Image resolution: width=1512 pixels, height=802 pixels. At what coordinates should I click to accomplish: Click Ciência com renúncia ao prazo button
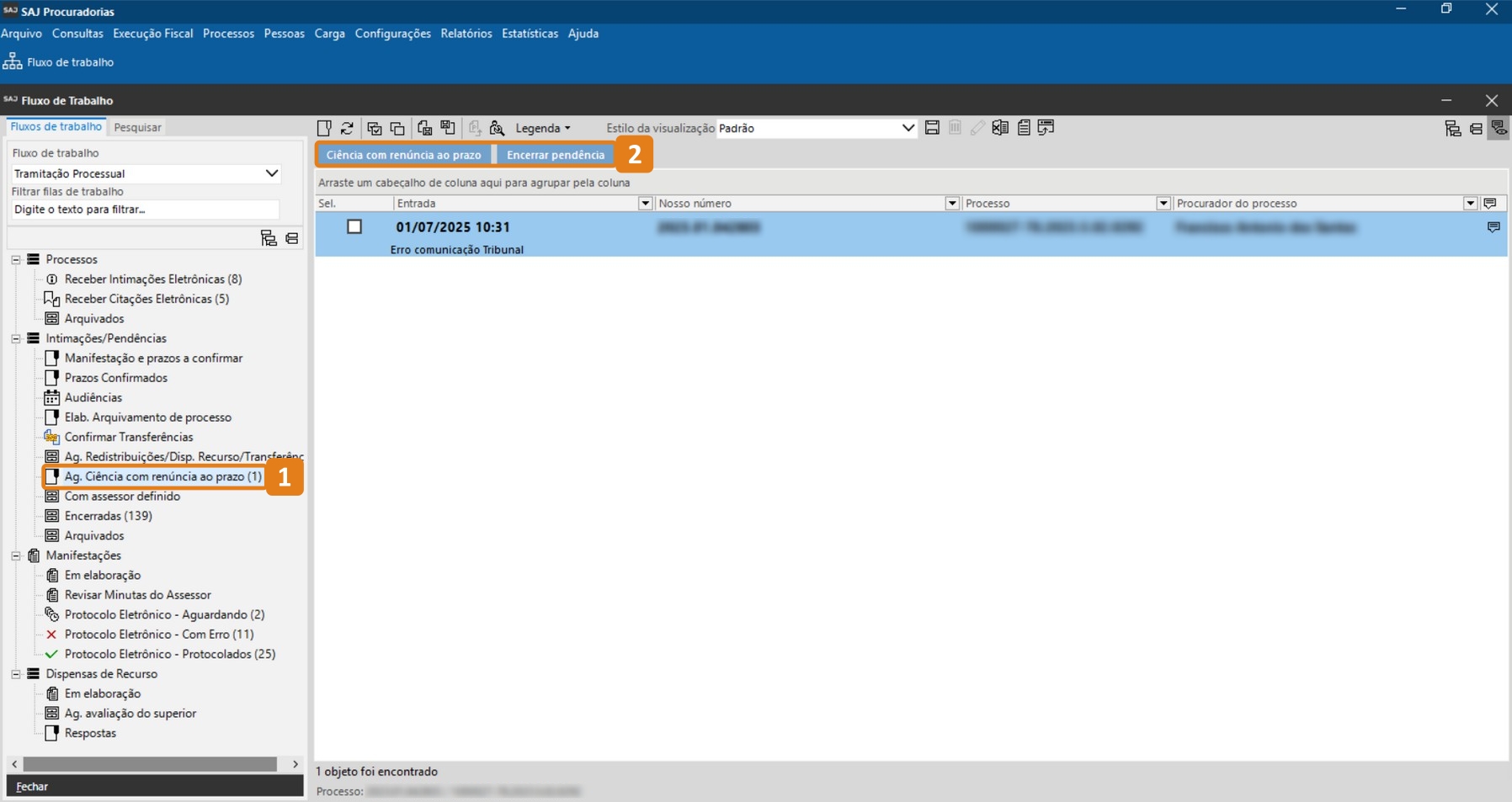tap(403, 155)
